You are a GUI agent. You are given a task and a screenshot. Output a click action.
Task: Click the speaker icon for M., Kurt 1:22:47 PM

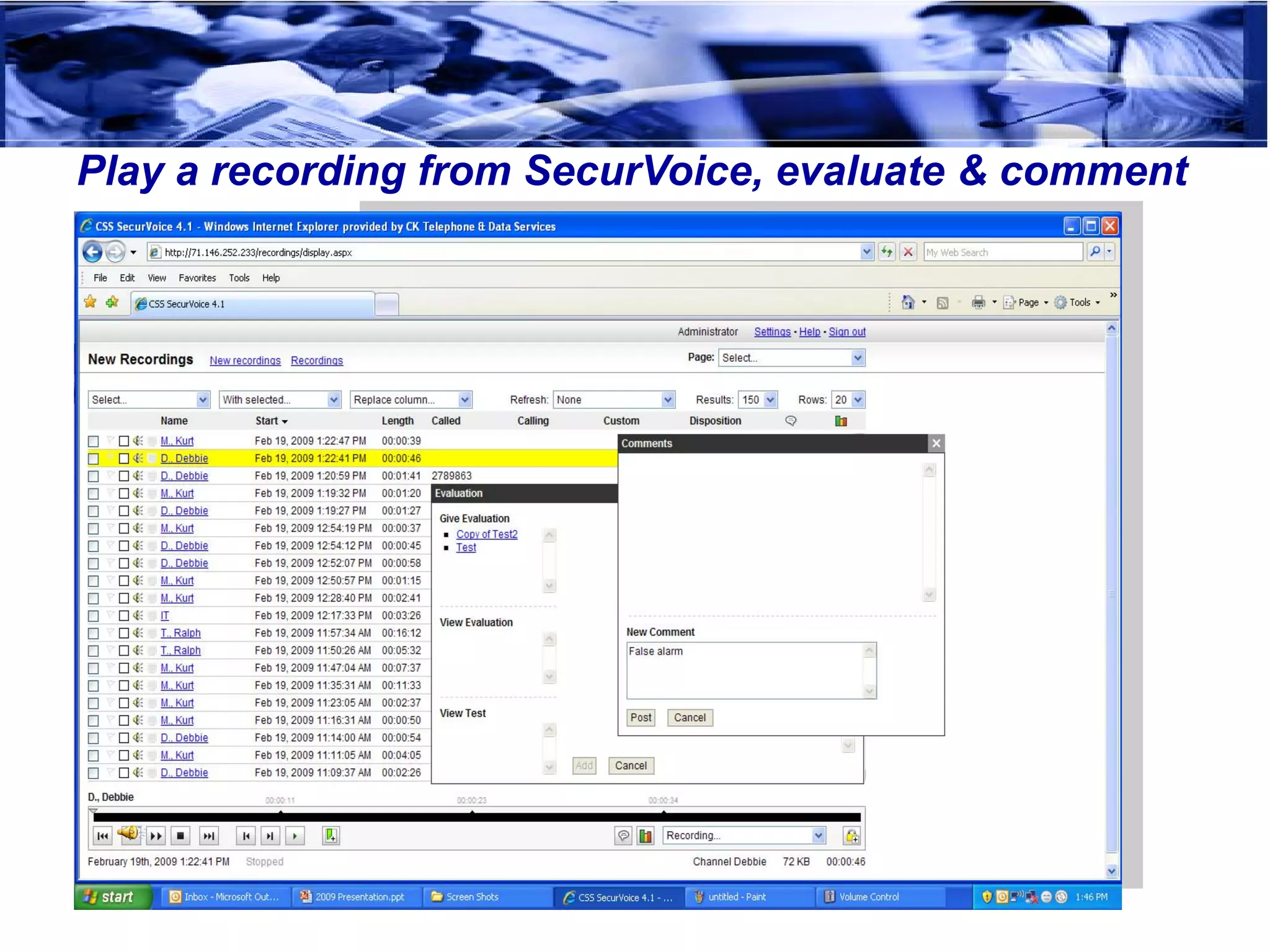138,441
